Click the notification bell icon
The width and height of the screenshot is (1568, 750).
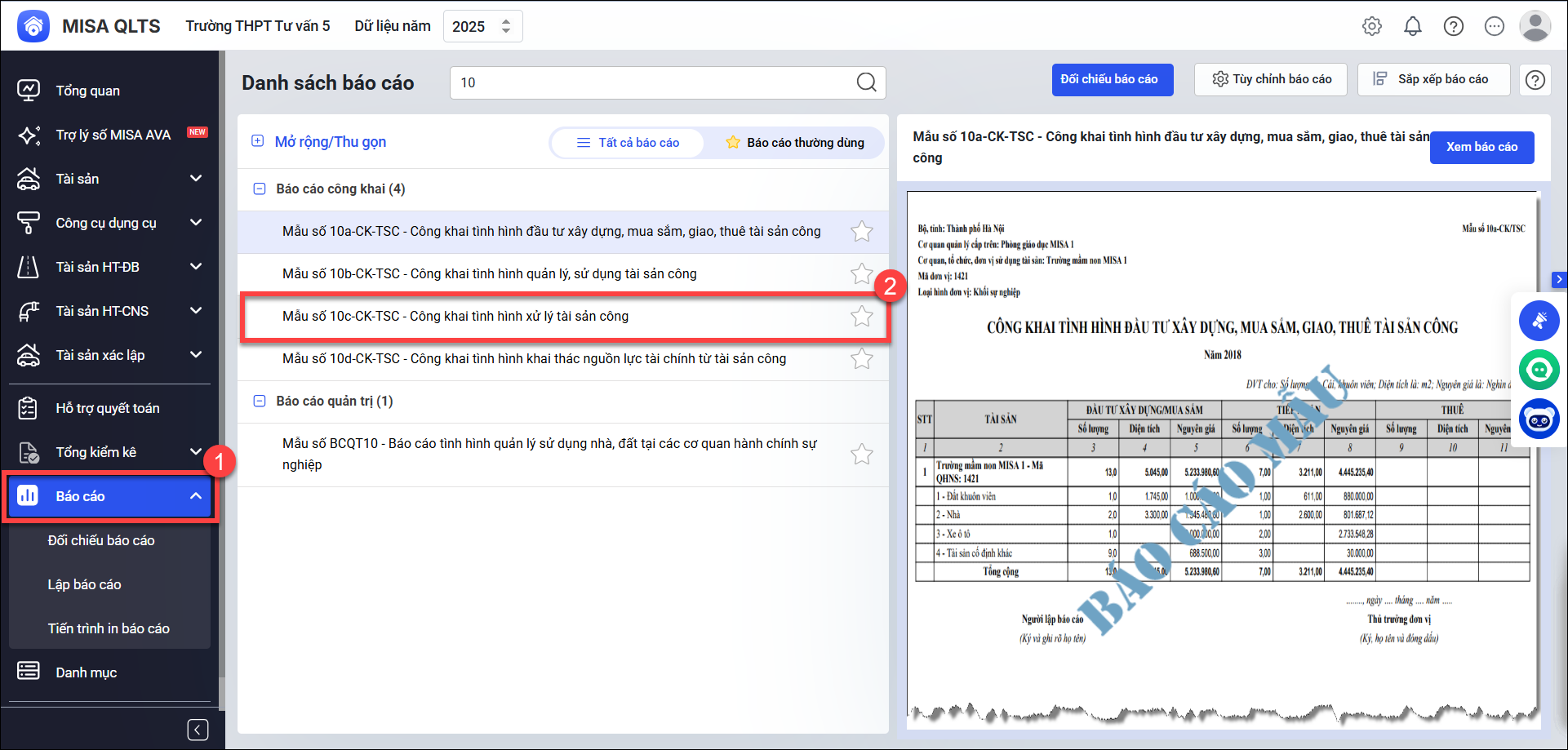(1413, 26)
